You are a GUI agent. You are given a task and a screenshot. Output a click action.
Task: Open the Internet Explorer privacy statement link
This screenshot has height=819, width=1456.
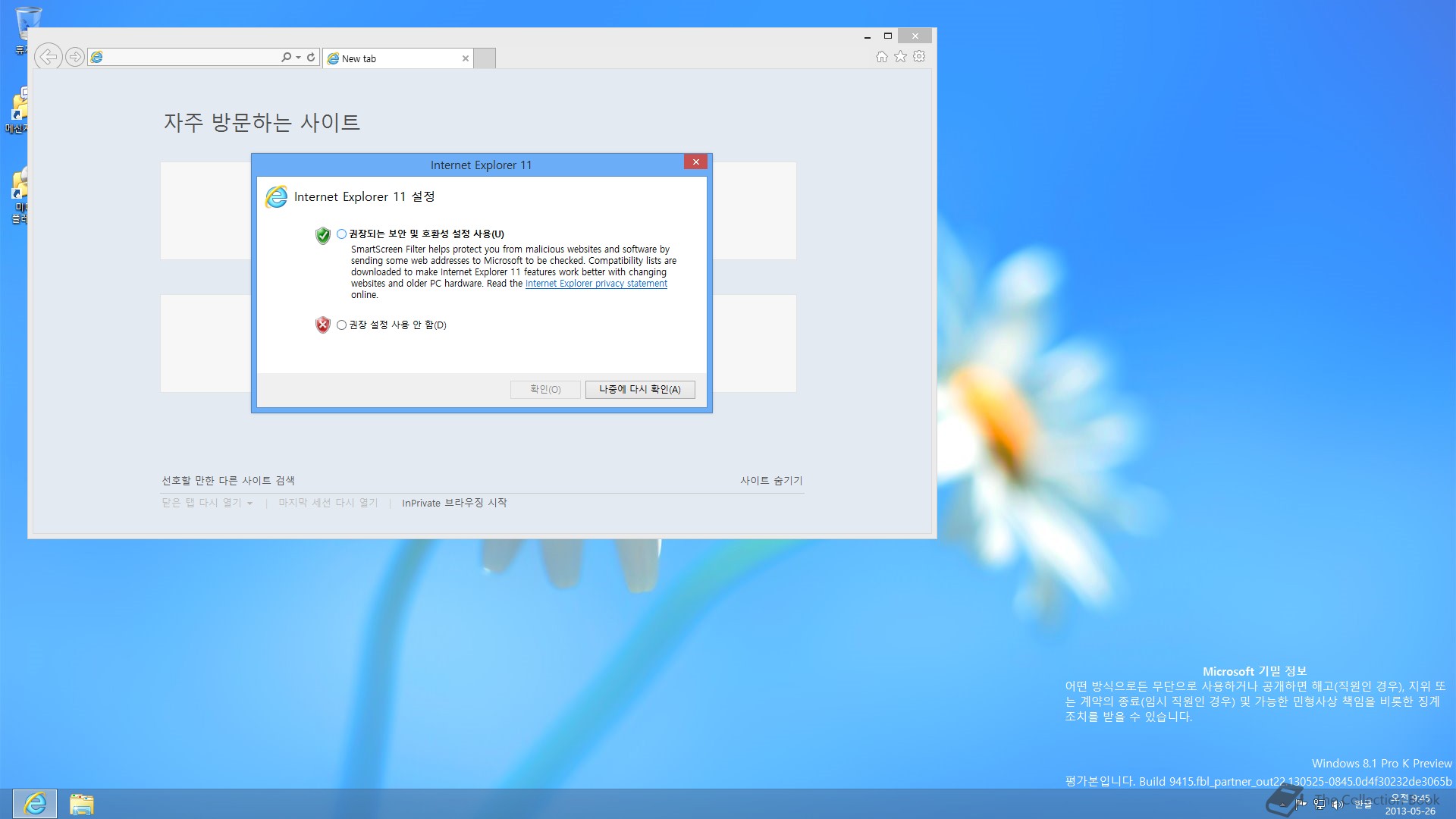596,284
